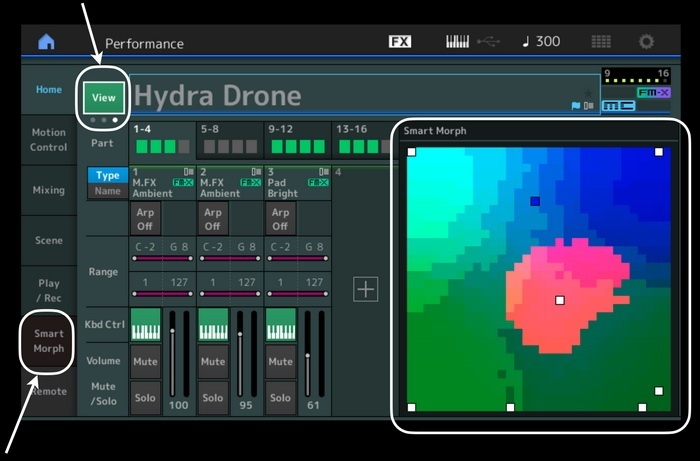Solo Part 3
Image resolution: width=700 pixels, height=461 pixels.
281,398
